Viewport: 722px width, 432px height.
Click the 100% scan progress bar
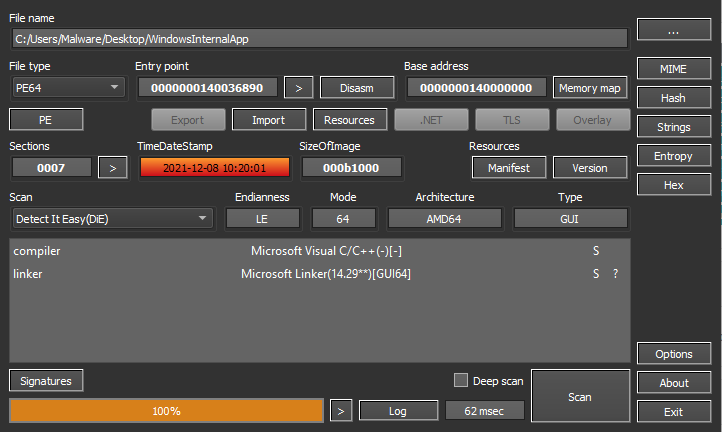coord(166,411)
